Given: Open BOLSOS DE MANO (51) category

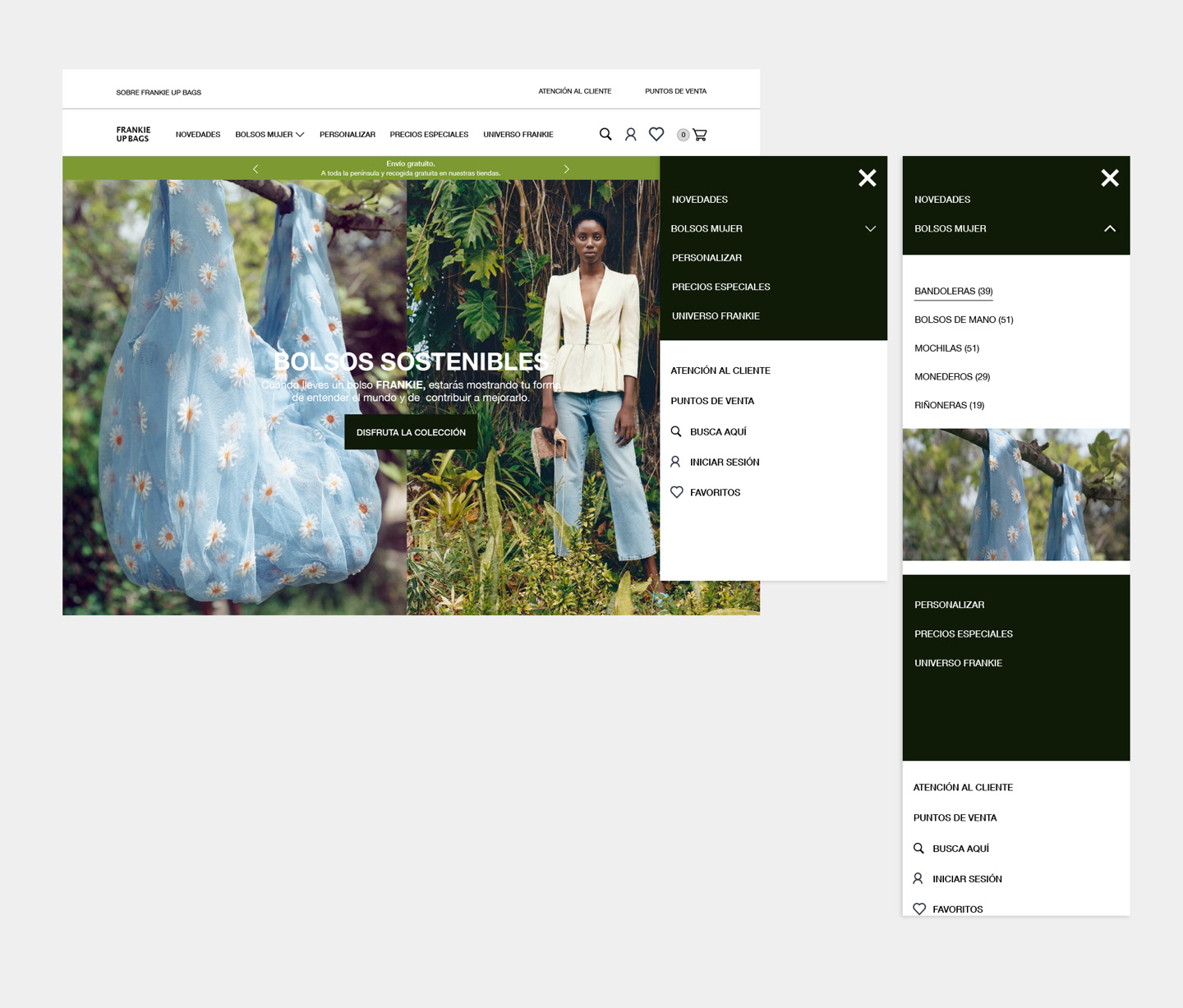Looking at the screenshot, I should click(964, 320).
